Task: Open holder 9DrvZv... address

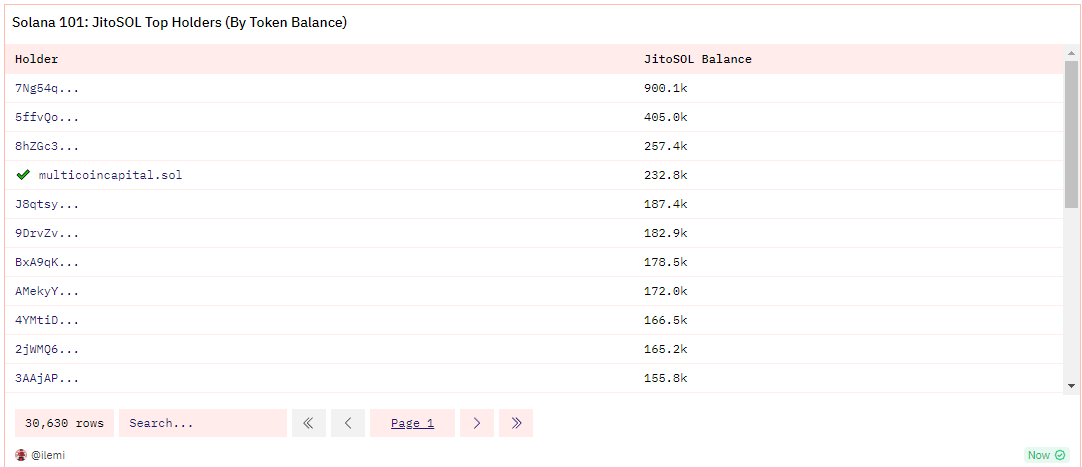Action: pyautogui.click(x=47, y=233)
